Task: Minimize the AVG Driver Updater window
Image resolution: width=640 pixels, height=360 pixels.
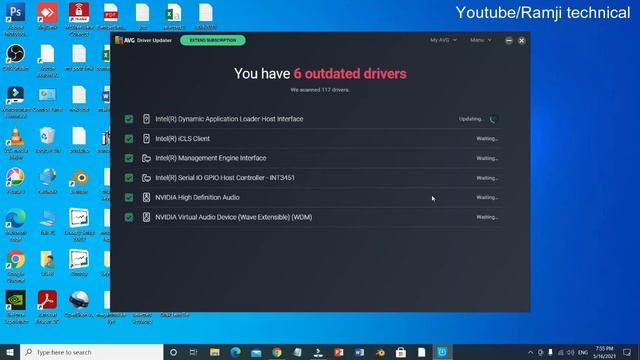Action: coord(509,40)
